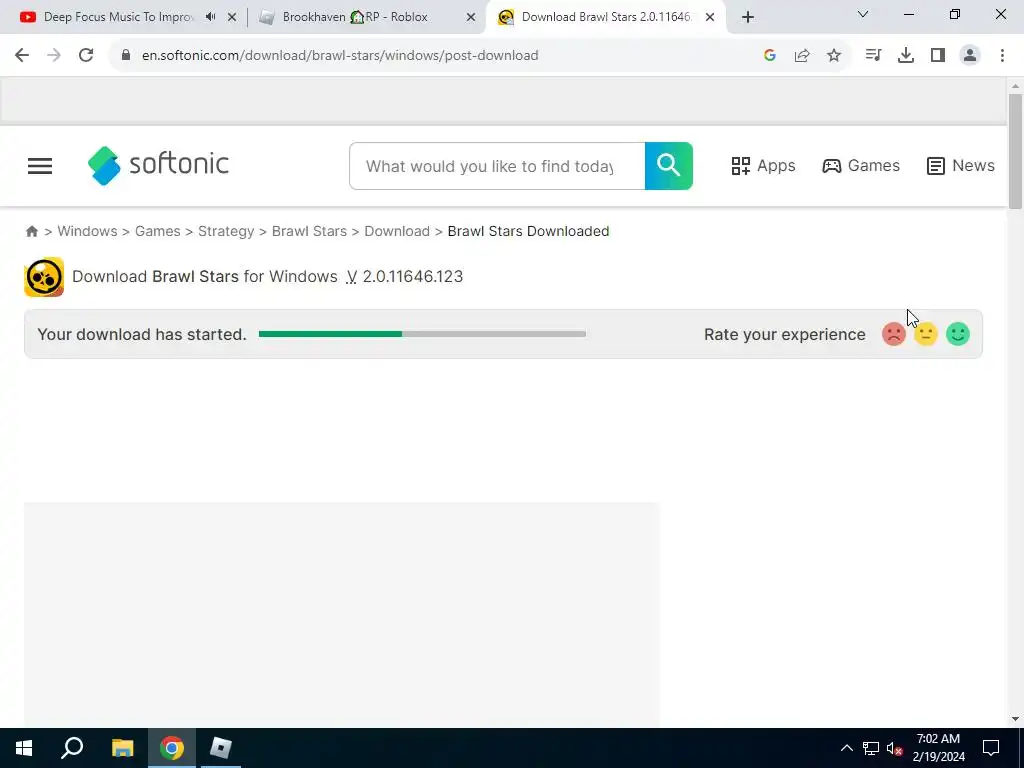
Task: Click the network tray icon
Action: [x=871, y=748]
